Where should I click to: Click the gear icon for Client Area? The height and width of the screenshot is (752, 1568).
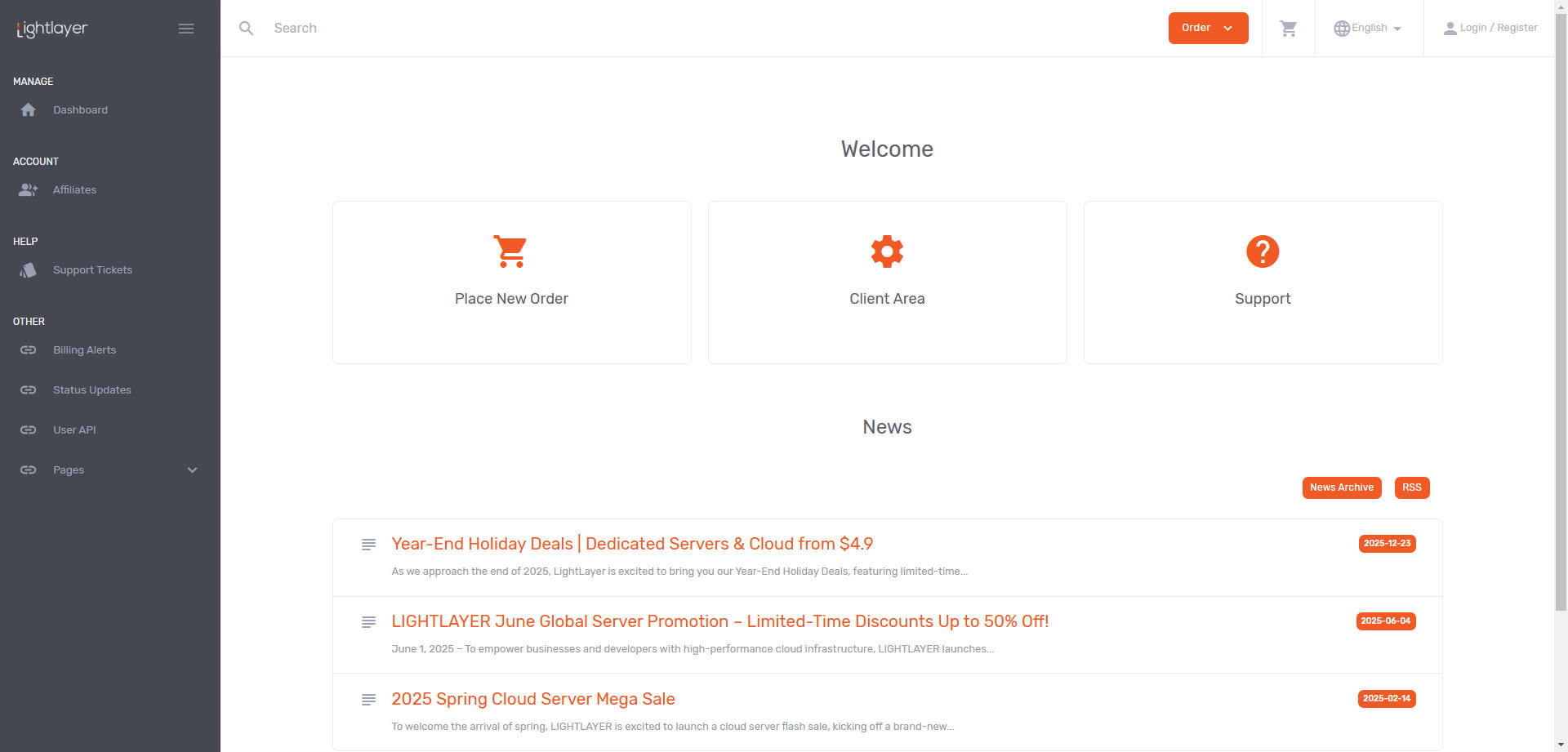pos(887,251)
